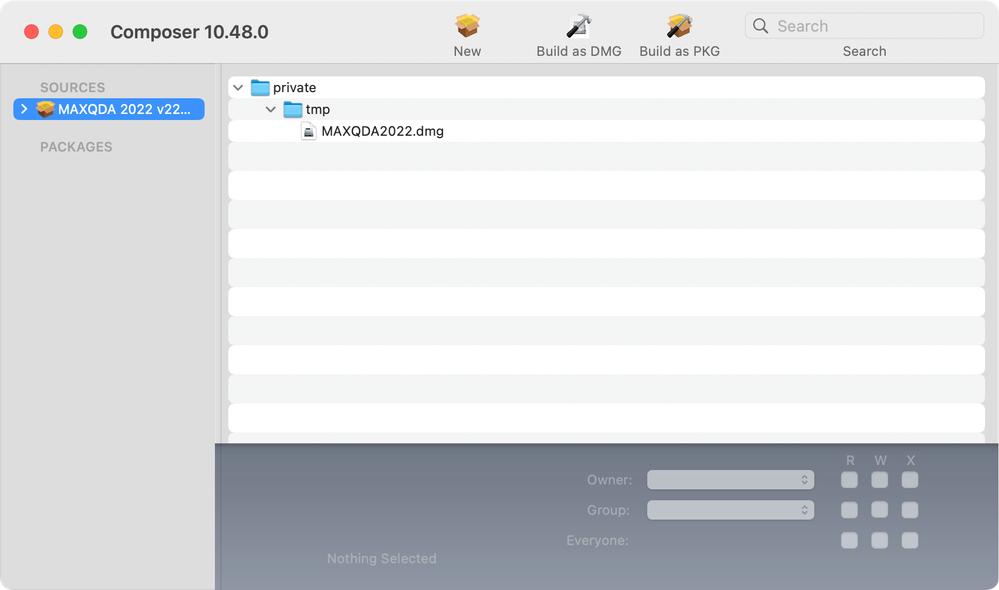Select the MAXQDA2022.dmg file name
This screenshot has width=999, height=590.
[x=382, y=131]
